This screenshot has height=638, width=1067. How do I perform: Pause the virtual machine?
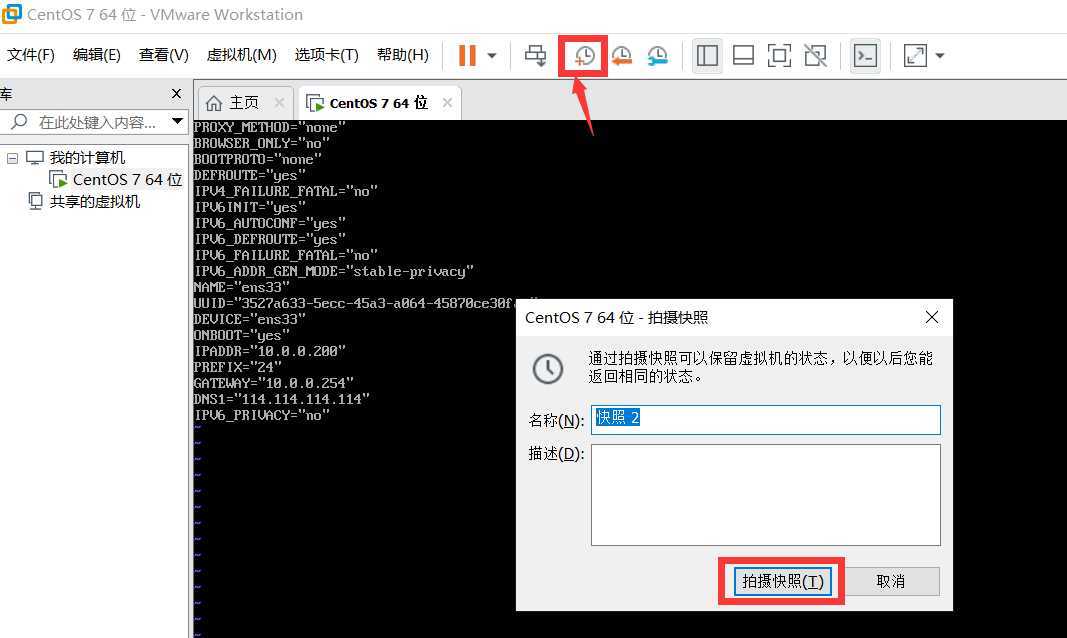tap(467, 55)
